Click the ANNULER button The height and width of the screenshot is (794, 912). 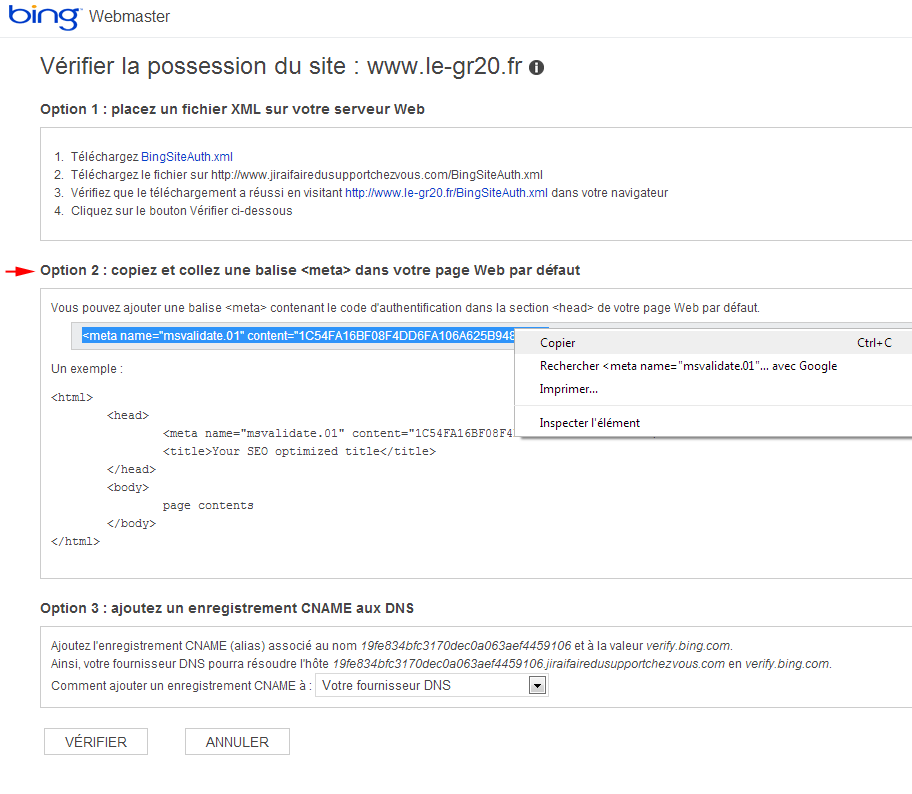237,742
